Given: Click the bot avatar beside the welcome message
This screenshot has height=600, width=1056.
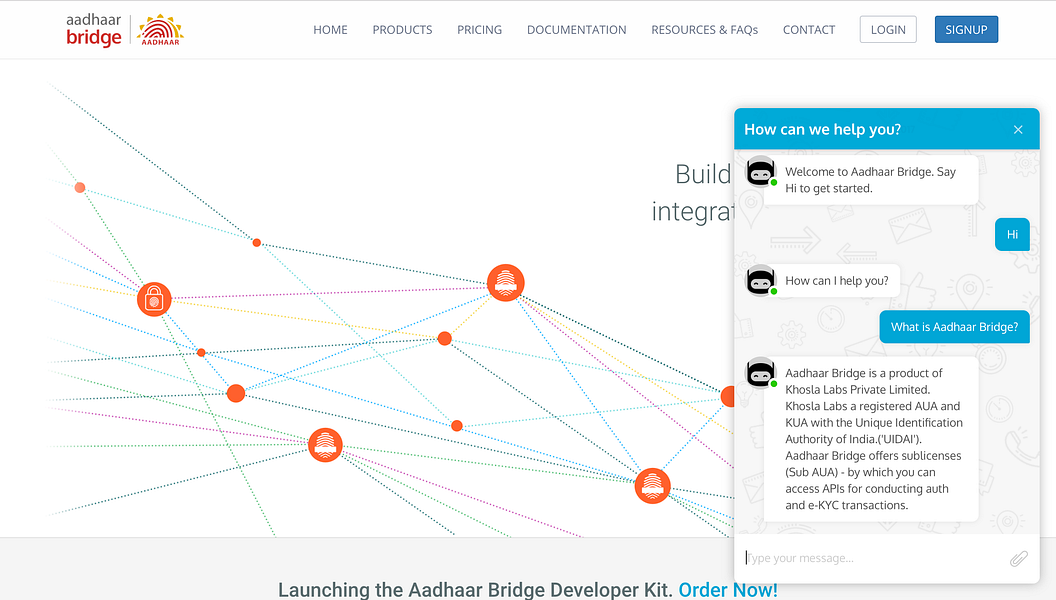Looking at the screenshot, I should [761, 172].
